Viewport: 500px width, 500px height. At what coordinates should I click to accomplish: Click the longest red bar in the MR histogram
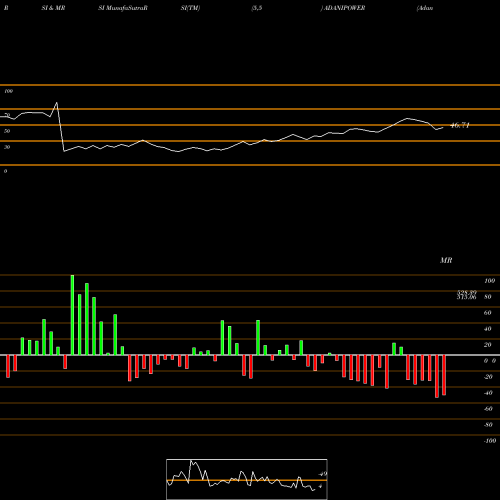437,376
